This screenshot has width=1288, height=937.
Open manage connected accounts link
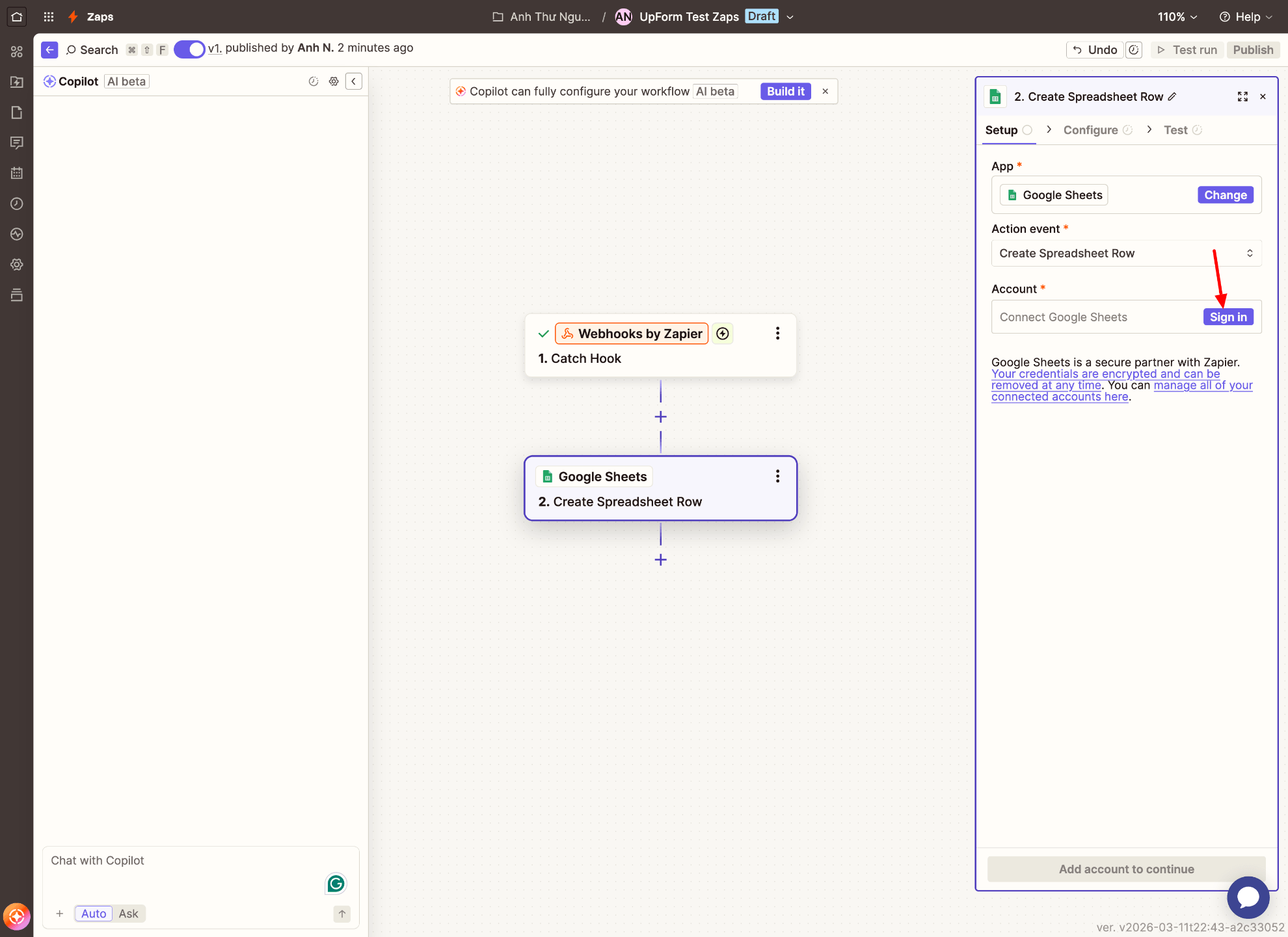pyautogui.click(x=1122, y=391)
